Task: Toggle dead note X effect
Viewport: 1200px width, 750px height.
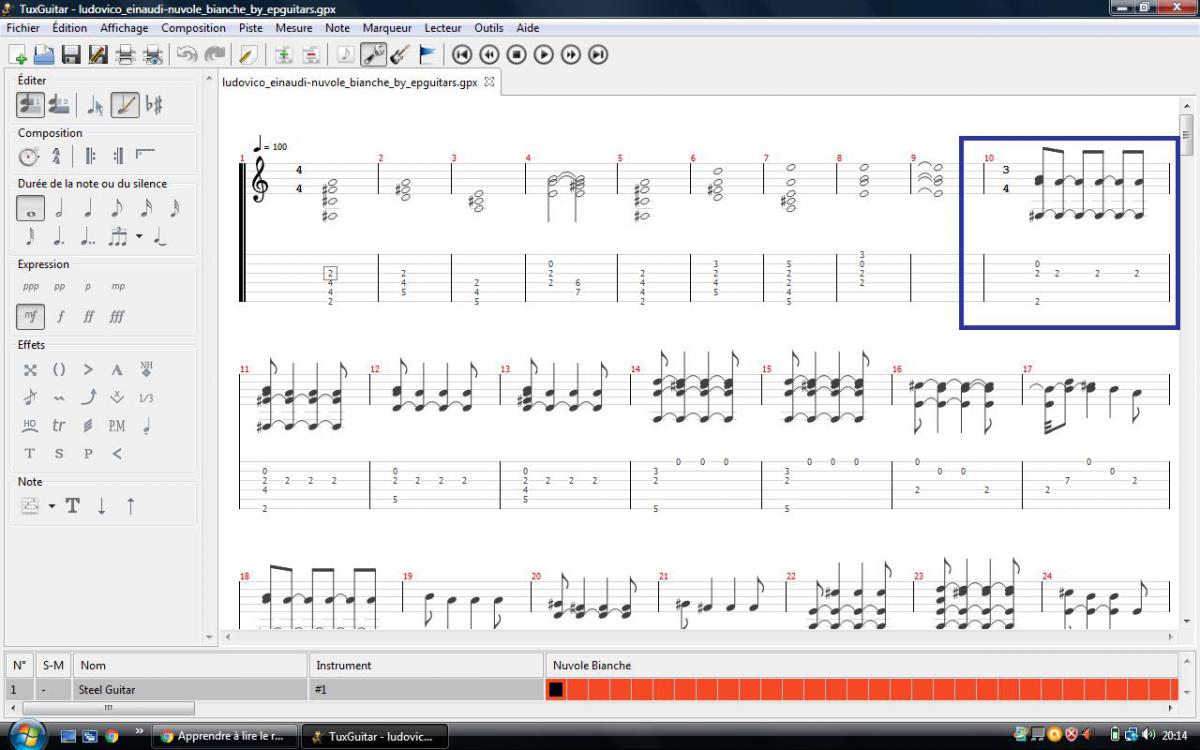Action: (30, 369)
